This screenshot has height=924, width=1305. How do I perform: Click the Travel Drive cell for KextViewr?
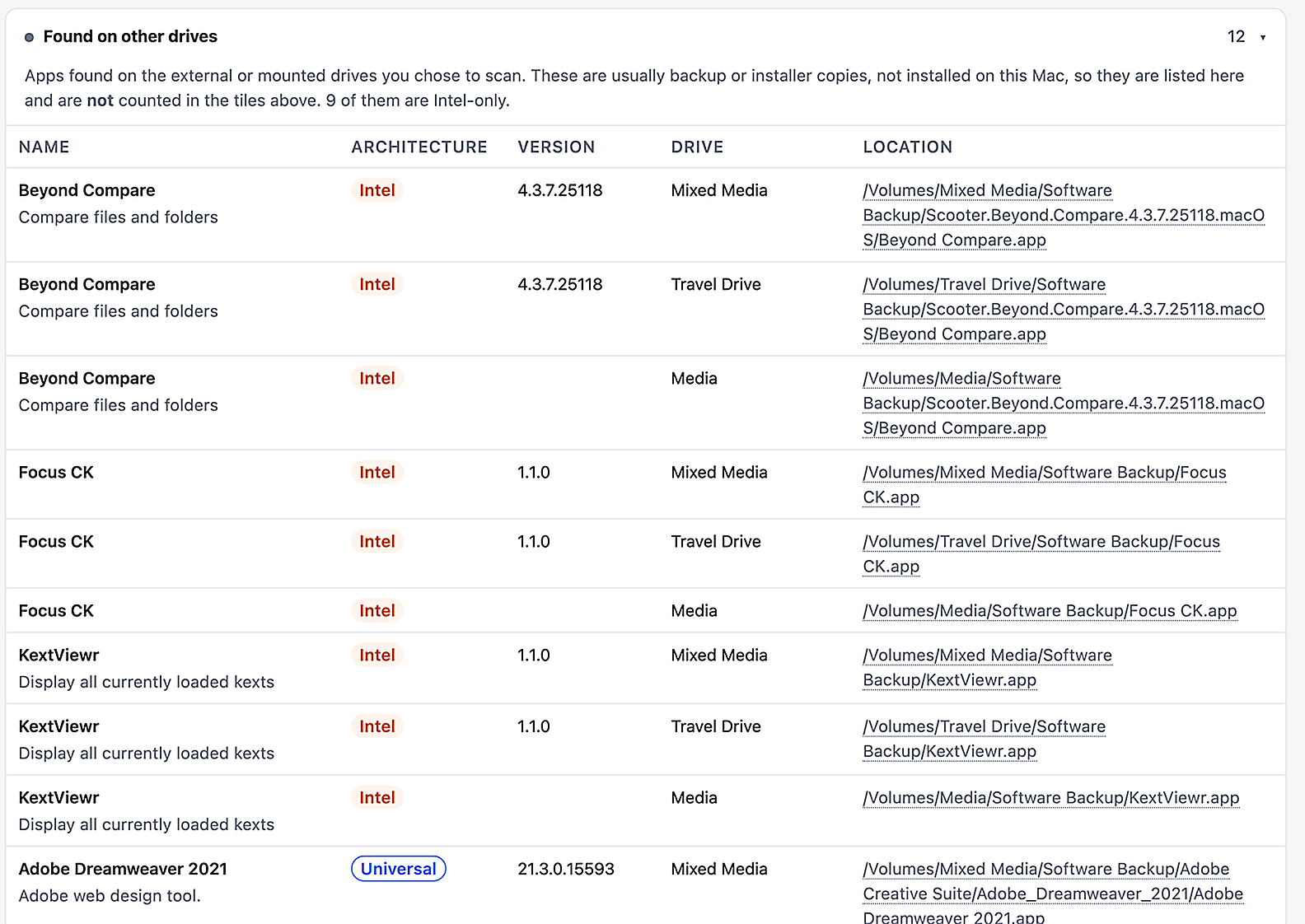[716, 726]
